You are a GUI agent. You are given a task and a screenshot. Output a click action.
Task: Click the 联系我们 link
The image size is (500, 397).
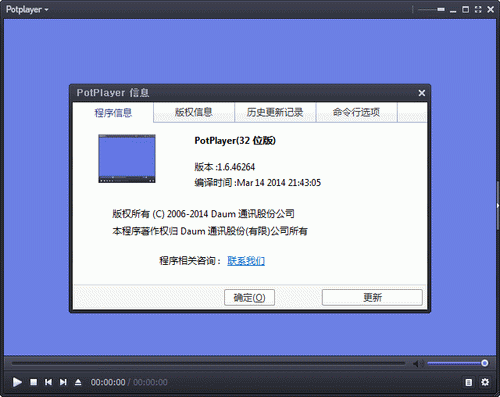[246, 261]
